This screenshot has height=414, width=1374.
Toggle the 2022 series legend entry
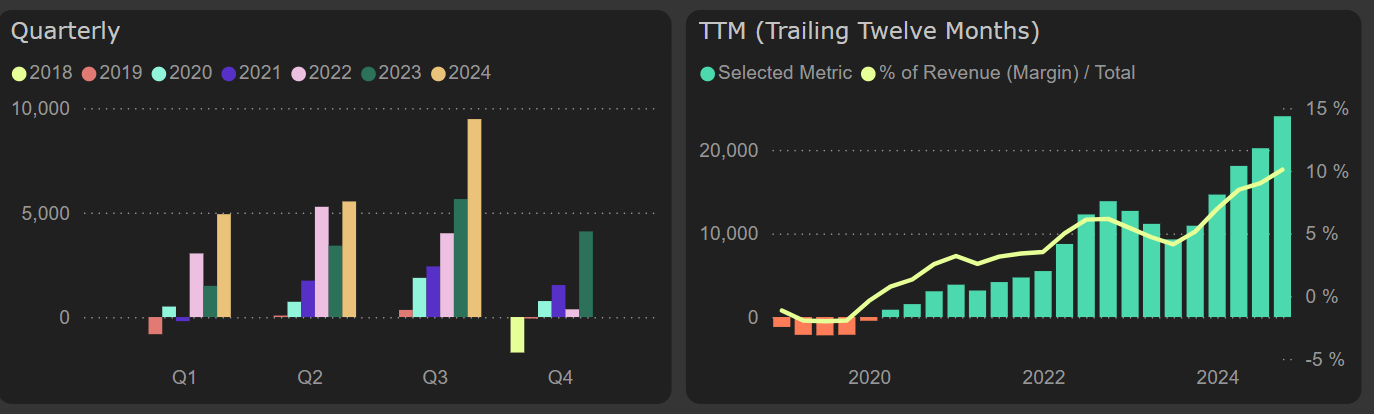tap(322, 73)
